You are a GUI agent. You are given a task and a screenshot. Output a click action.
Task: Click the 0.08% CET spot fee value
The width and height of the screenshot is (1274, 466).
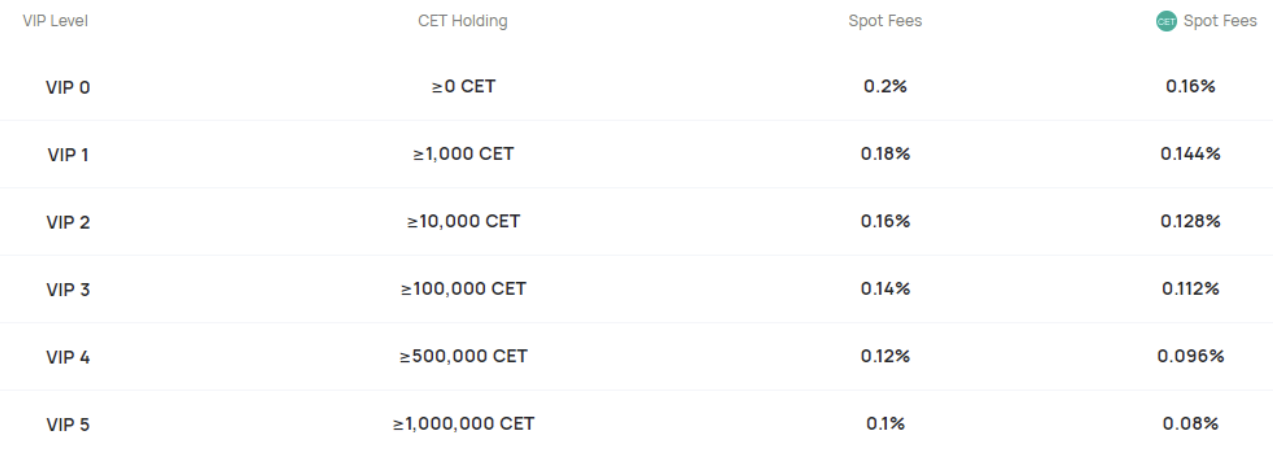pyautogui.click(x=1190, y=424)
